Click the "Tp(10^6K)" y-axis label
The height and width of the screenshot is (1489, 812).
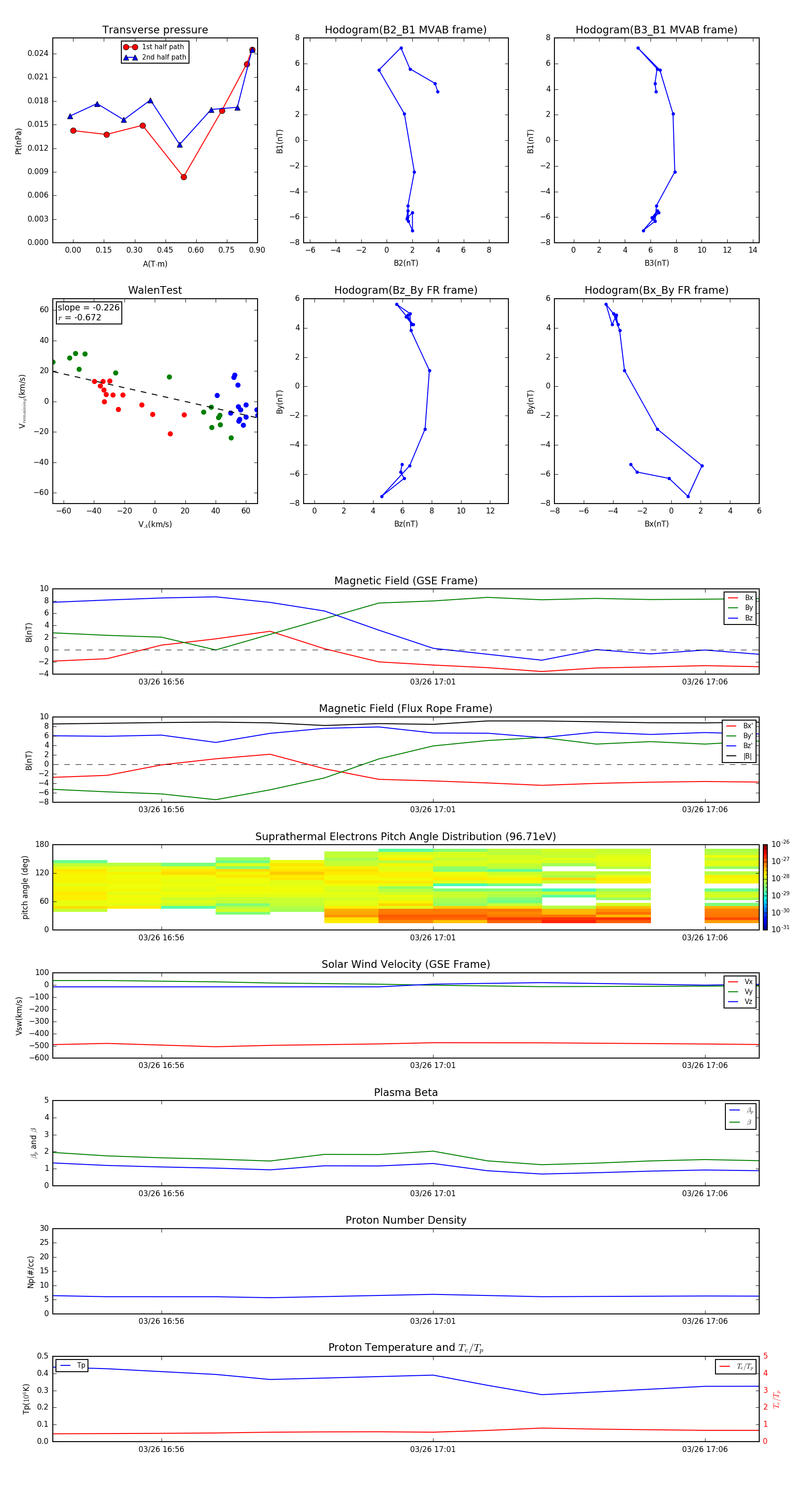[x=26, y=1399]
